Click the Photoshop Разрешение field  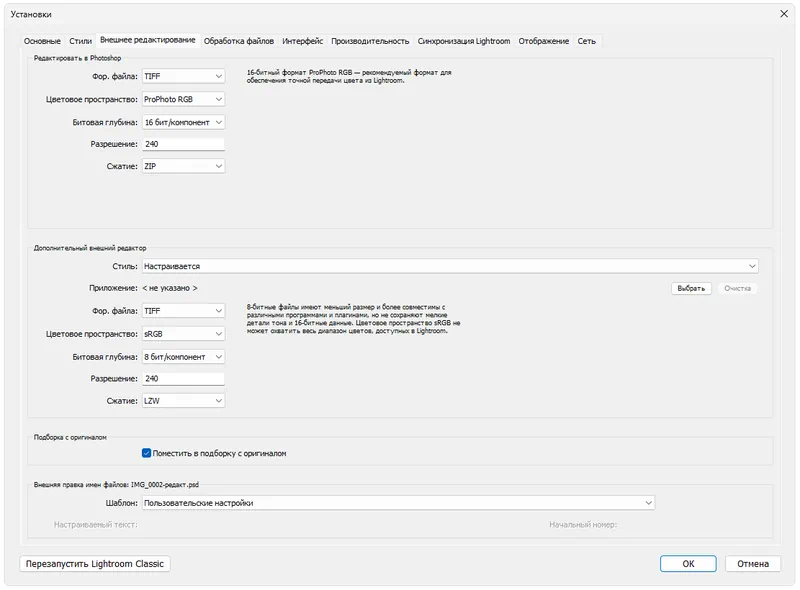[x=183, y=144]
